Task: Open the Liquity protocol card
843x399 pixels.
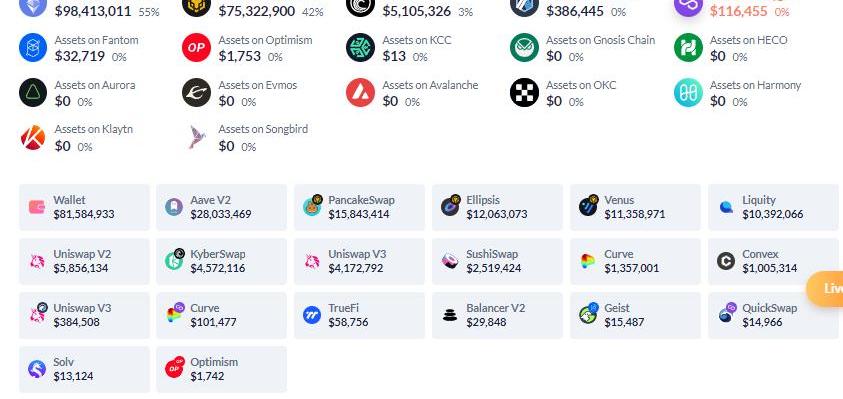Action: tap(773, 207)
